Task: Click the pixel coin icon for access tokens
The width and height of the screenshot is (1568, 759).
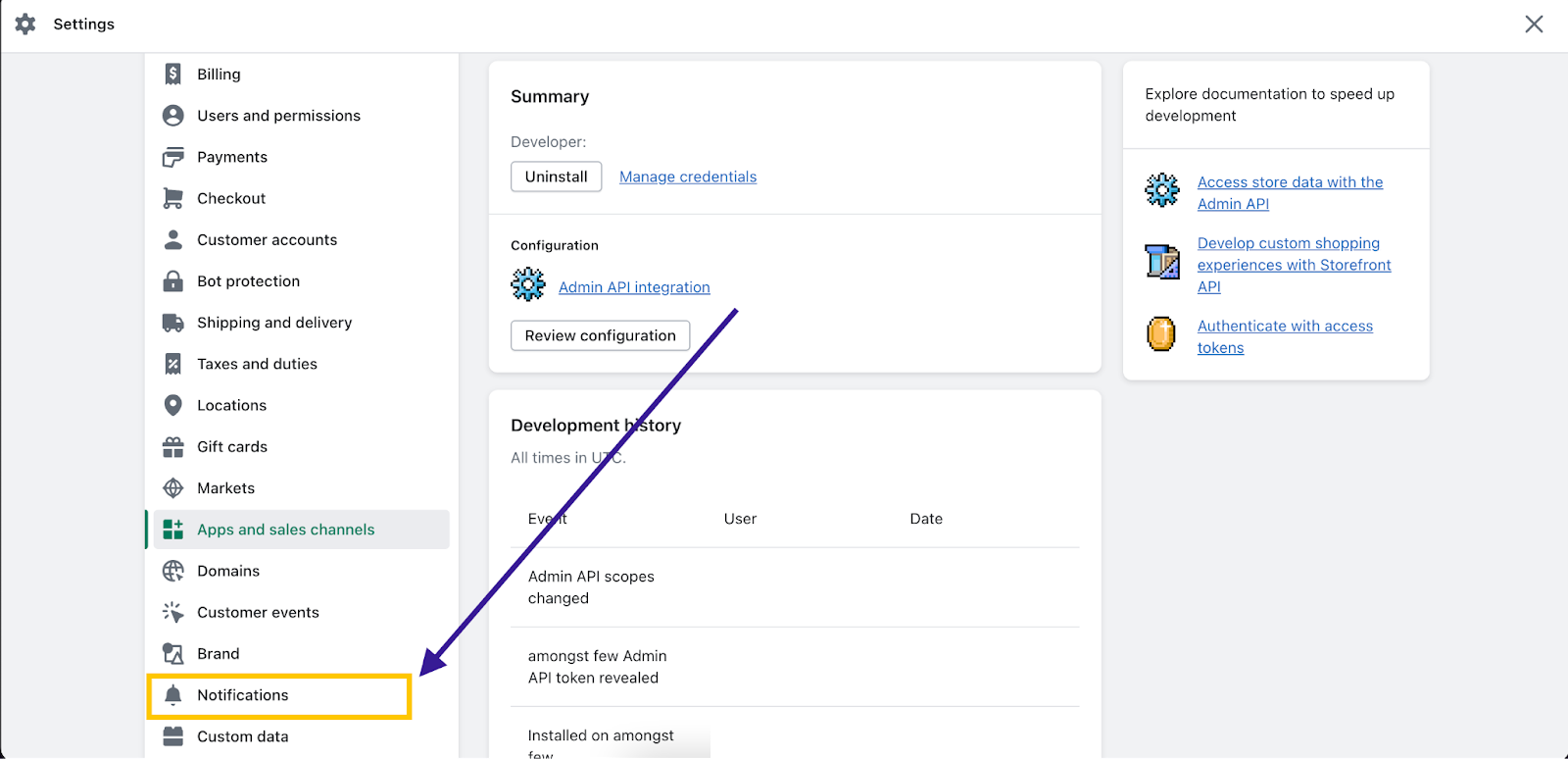Action: click(x=1161, y=334)
